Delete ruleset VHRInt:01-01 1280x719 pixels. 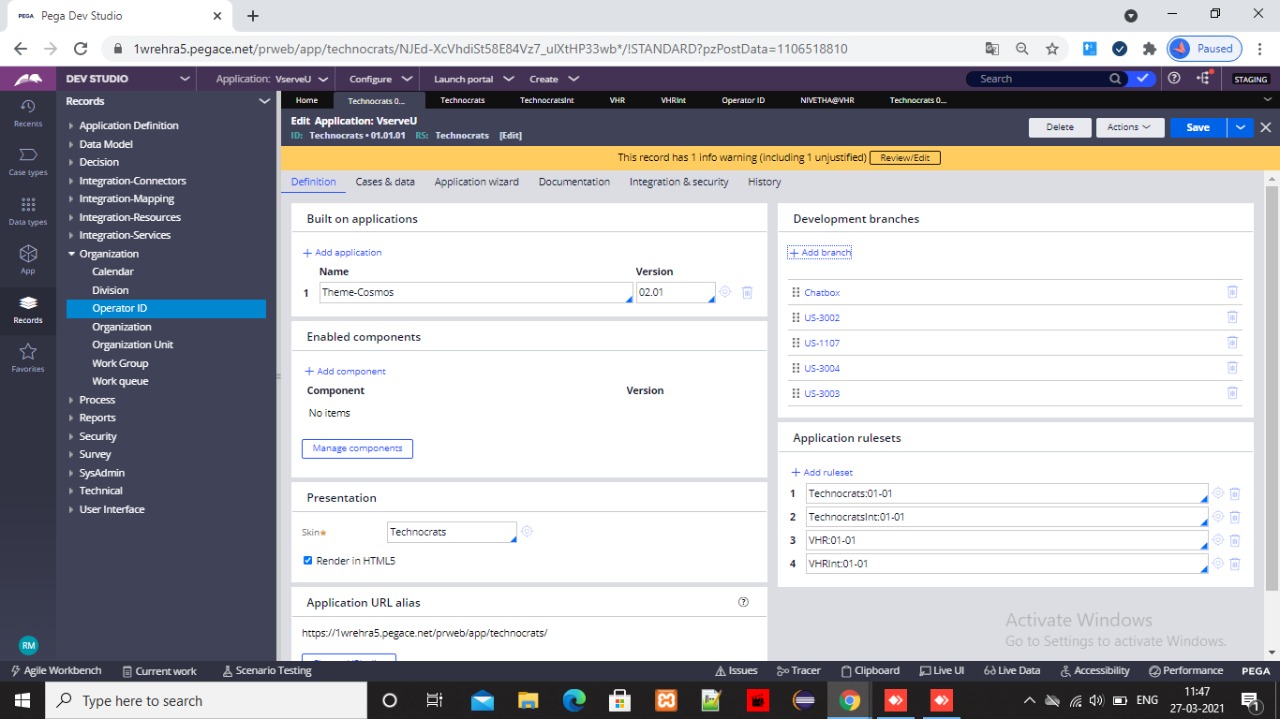coord(1235,563)
